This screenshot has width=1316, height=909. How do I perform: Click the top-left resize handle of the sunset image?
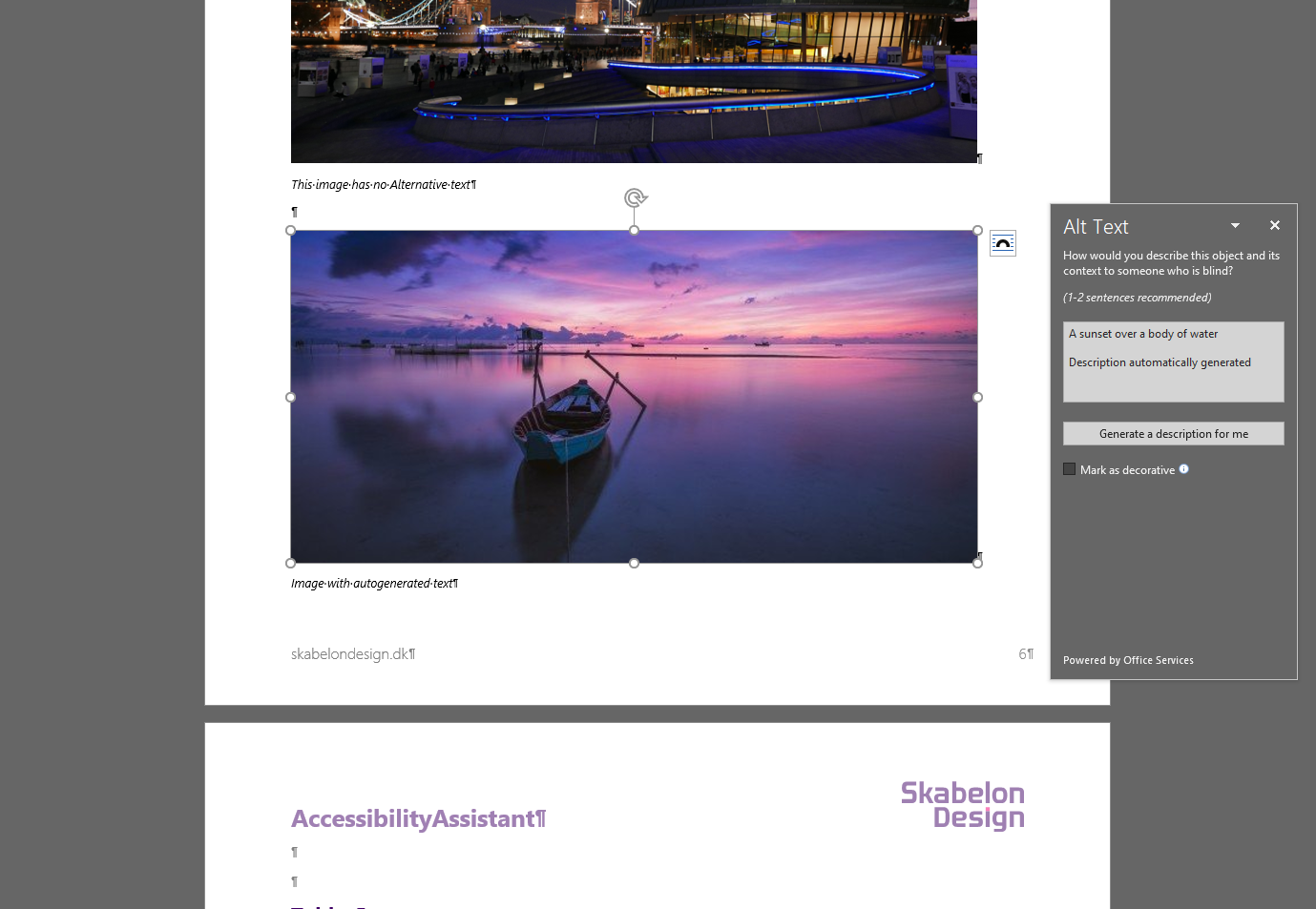[291, 231]
